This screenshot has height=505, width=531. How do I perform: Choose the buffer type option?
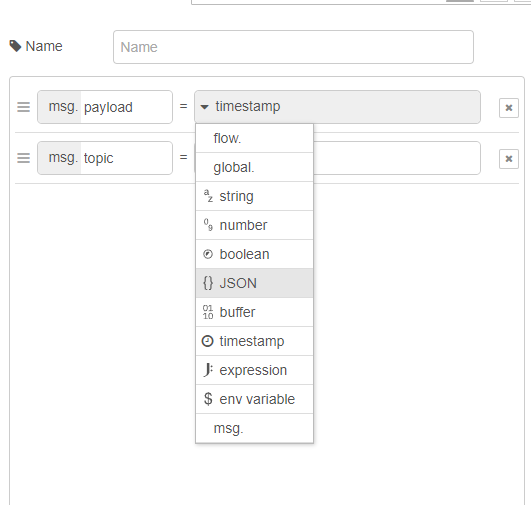(254, 312)
